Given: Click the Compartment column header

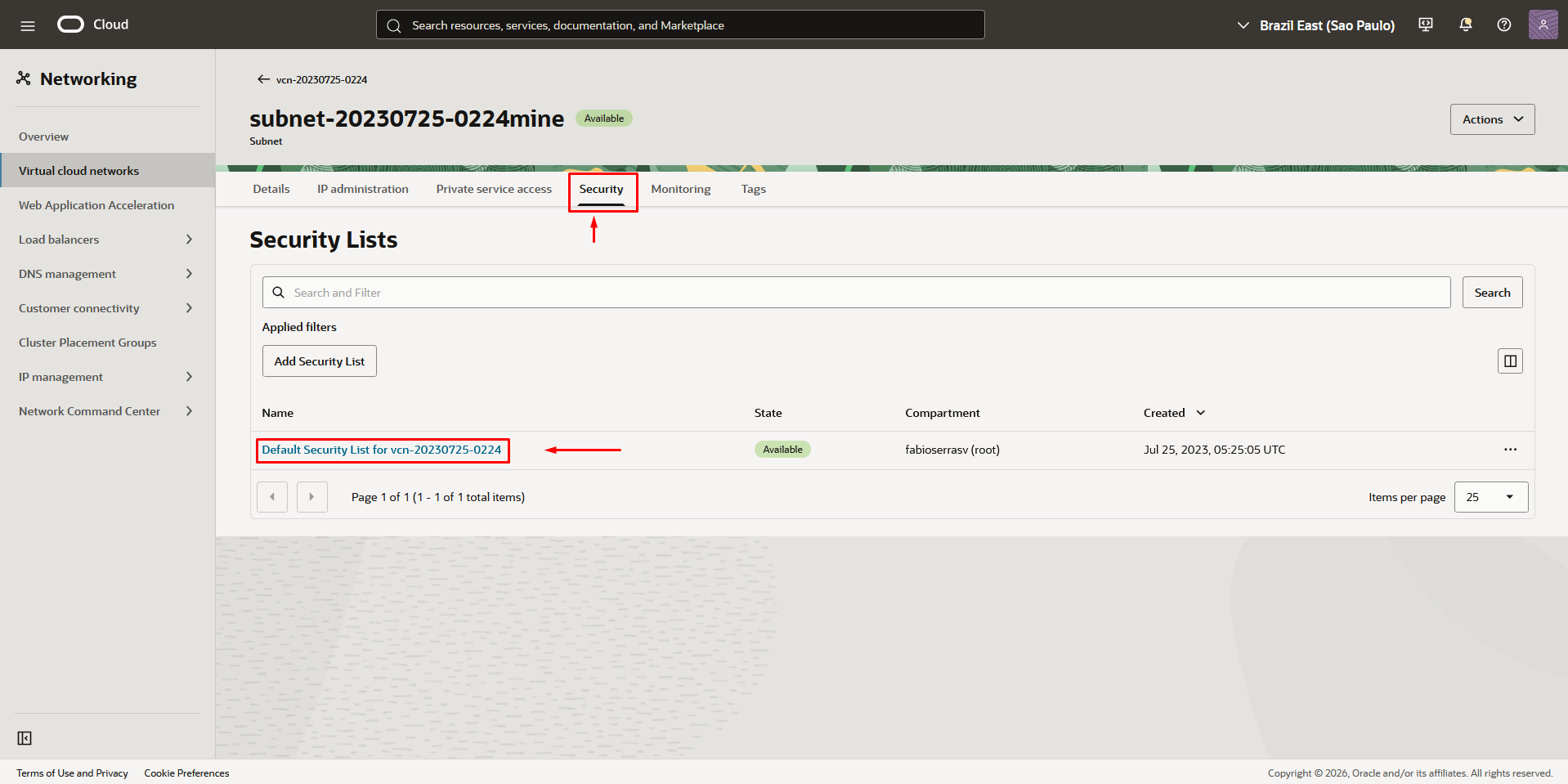Looking at the screenshot, I should 942,413.
